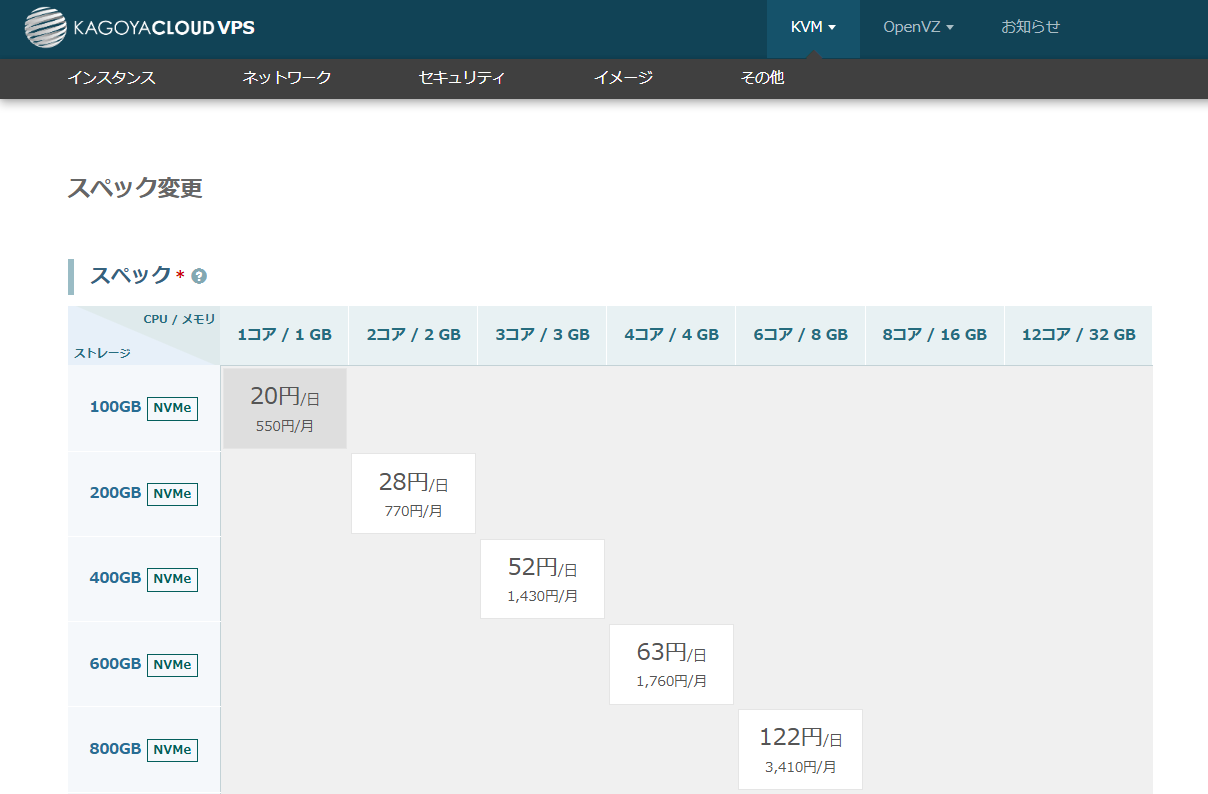Open the その他 menu
The width and height of the screenshot is (1208, 794).
[762, 77]
